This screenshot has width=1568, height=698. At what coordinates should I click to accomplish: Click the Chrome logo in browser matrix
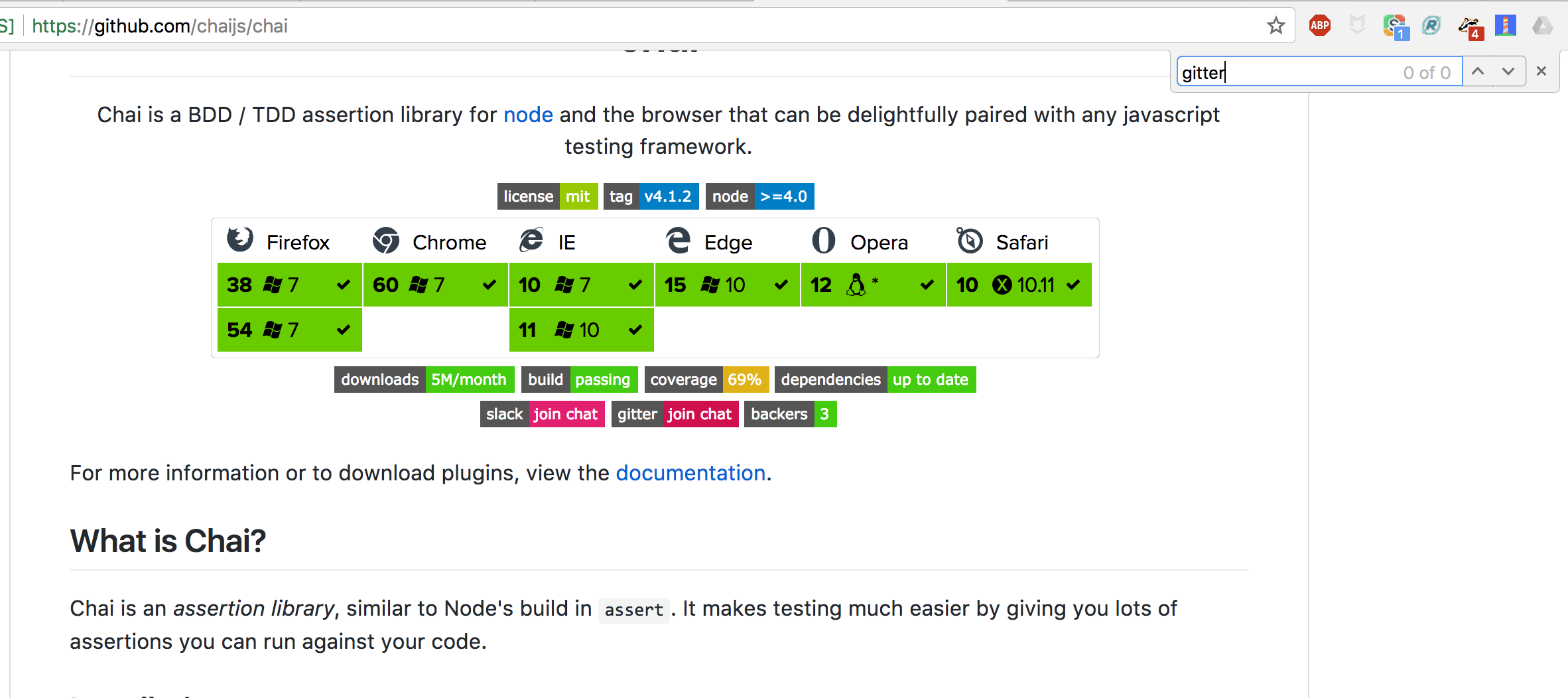coord(386,240)
